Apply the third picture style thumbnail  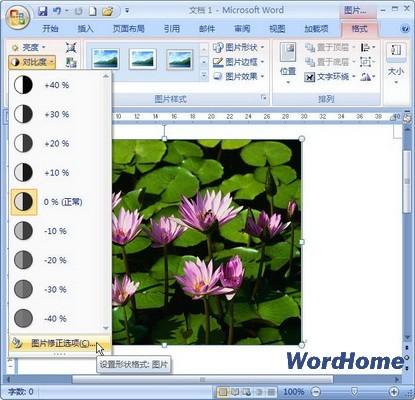(179, 59)
